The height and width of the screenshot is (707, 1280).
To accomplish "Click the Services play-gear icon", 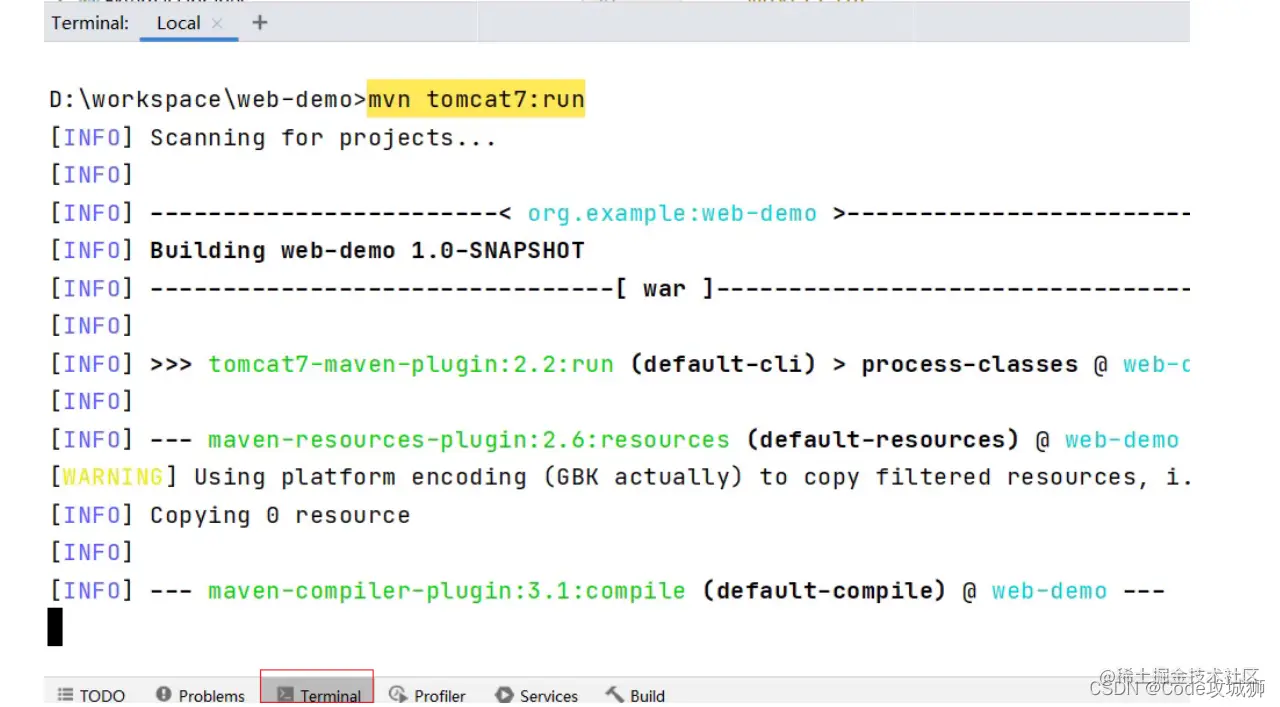I will coord(504,695).
